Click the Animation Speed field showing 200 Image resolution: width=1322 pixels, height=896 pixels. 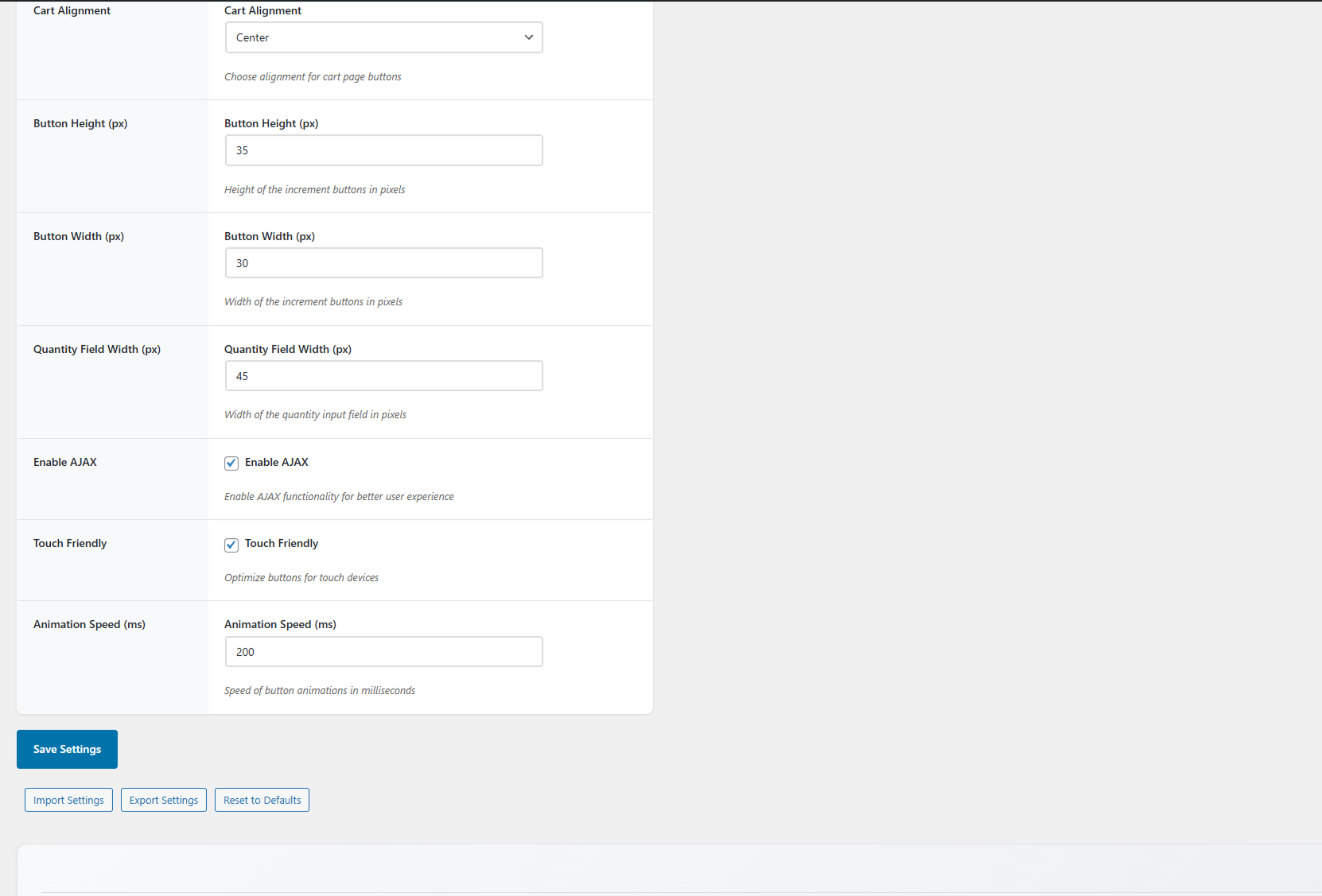click(x=383, y=652)
